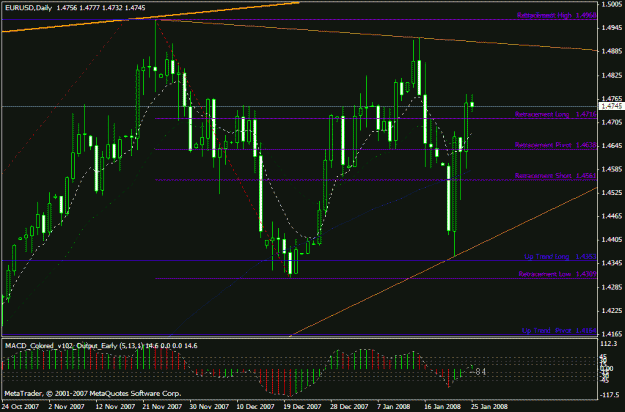Click the 1.4705 price axis value

pos(612,122)
